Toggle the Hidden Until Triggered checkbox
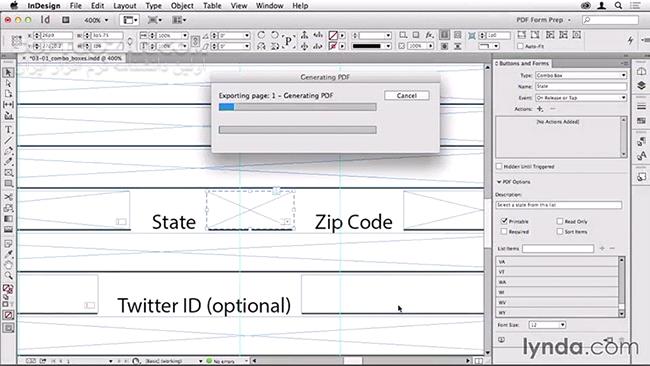The image size is (650, 366). point(499,166)
